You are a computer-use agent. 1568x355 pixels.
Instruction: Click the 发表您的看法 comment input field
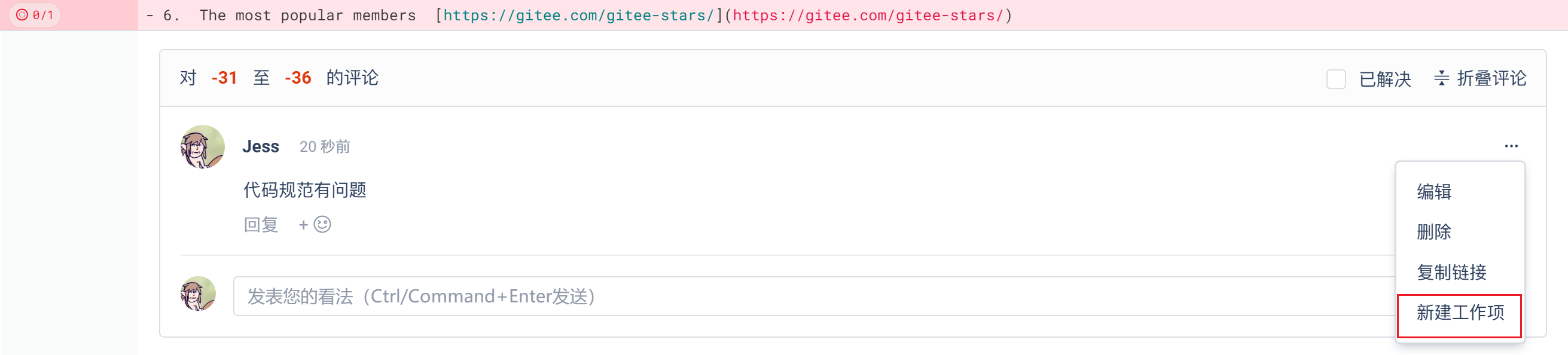tap(814, 296)
